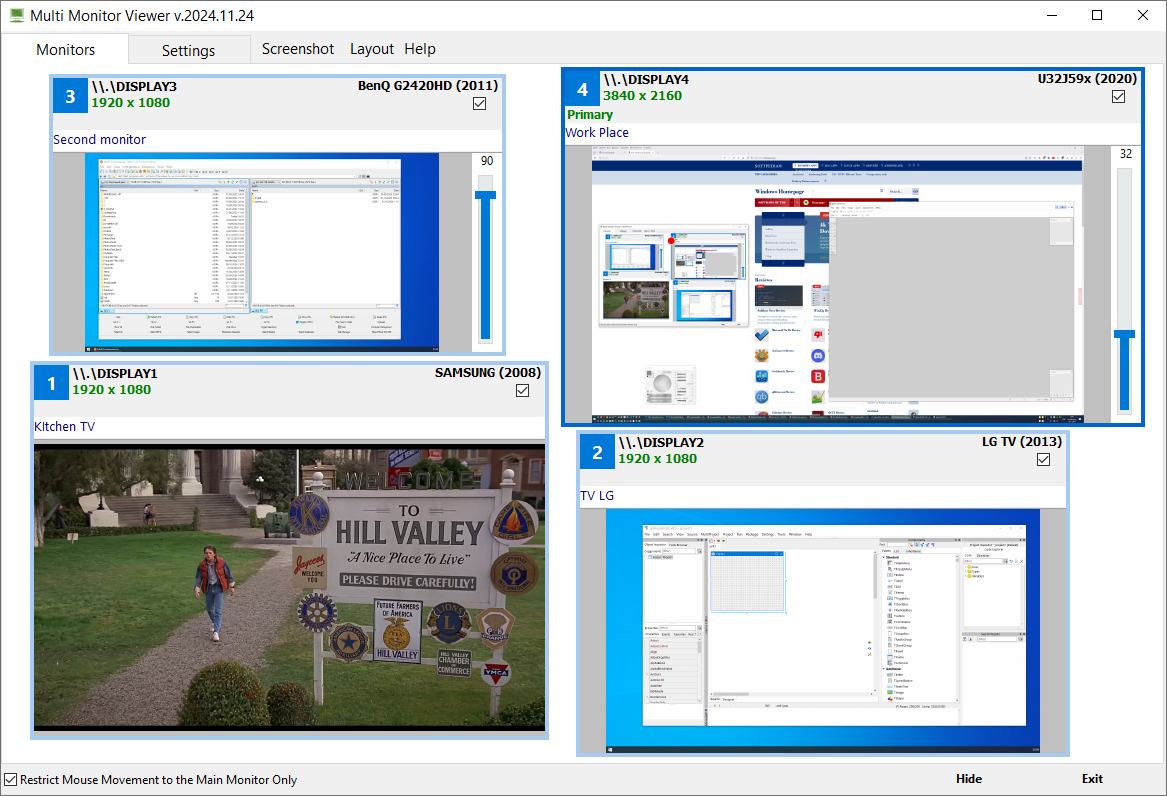
Task: Click the monitor number 4 badge
Action: pyautogui.click(x=581, y=89)
